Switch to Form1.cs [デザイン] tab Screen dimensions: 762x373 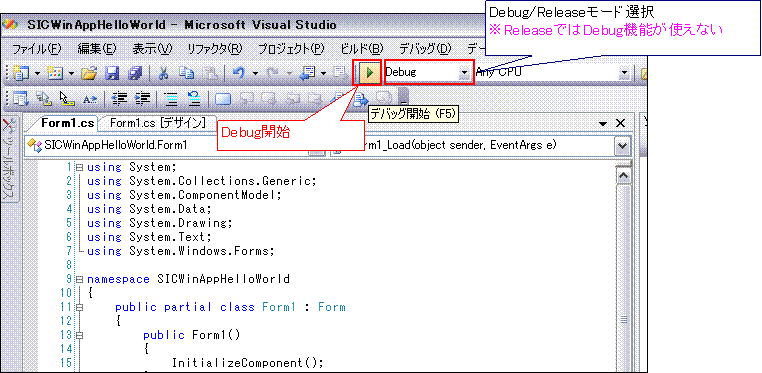(156, 123)
